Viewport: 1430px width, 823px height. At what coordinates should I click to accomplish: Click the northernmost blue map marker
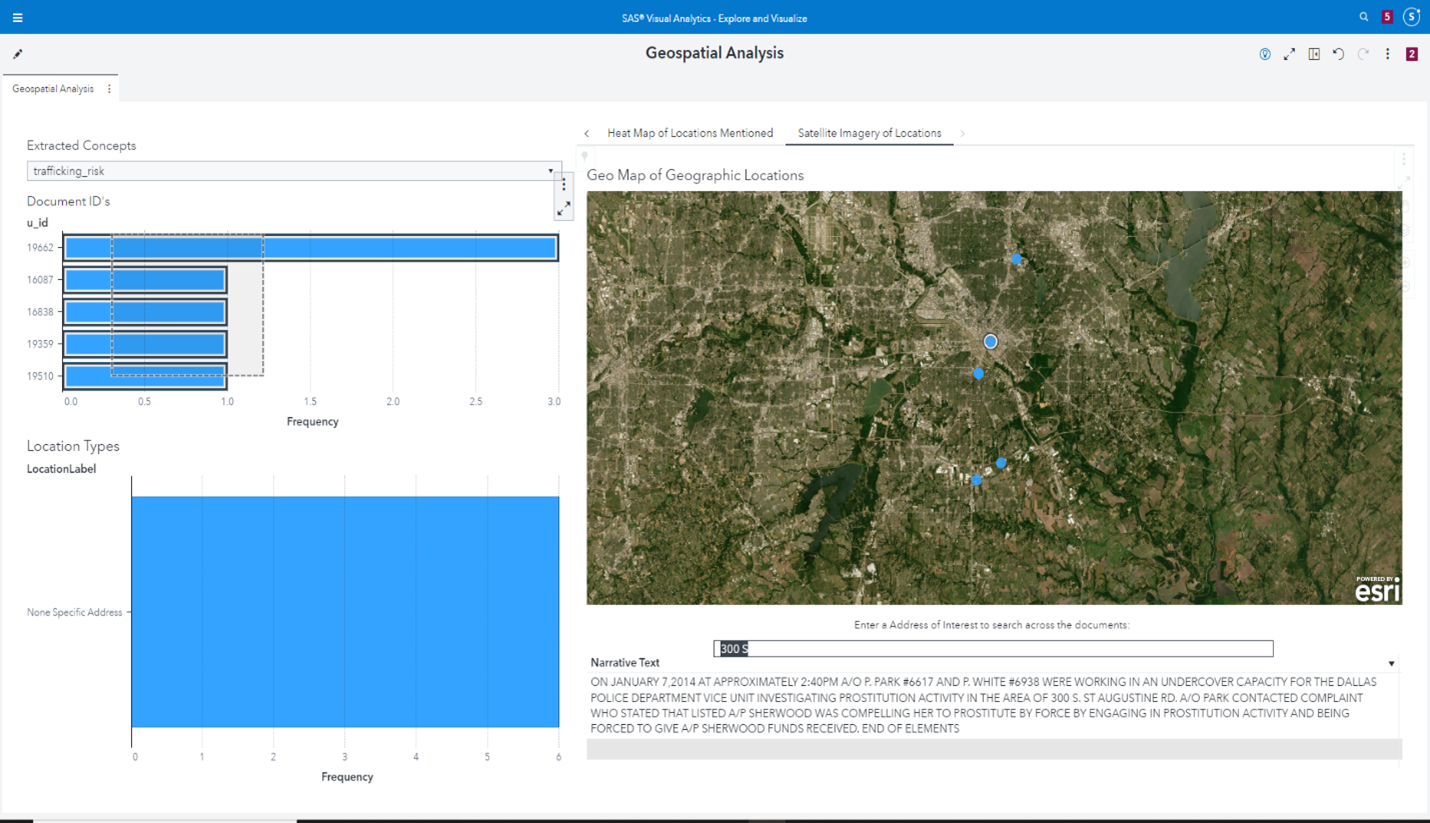(x=1016, y=258)
